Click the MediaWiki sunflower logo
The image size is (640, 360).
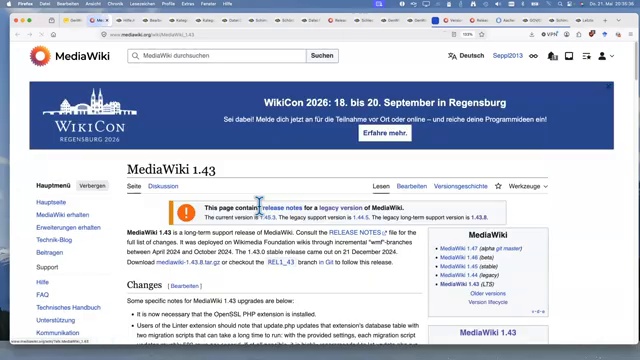[40, 56]
